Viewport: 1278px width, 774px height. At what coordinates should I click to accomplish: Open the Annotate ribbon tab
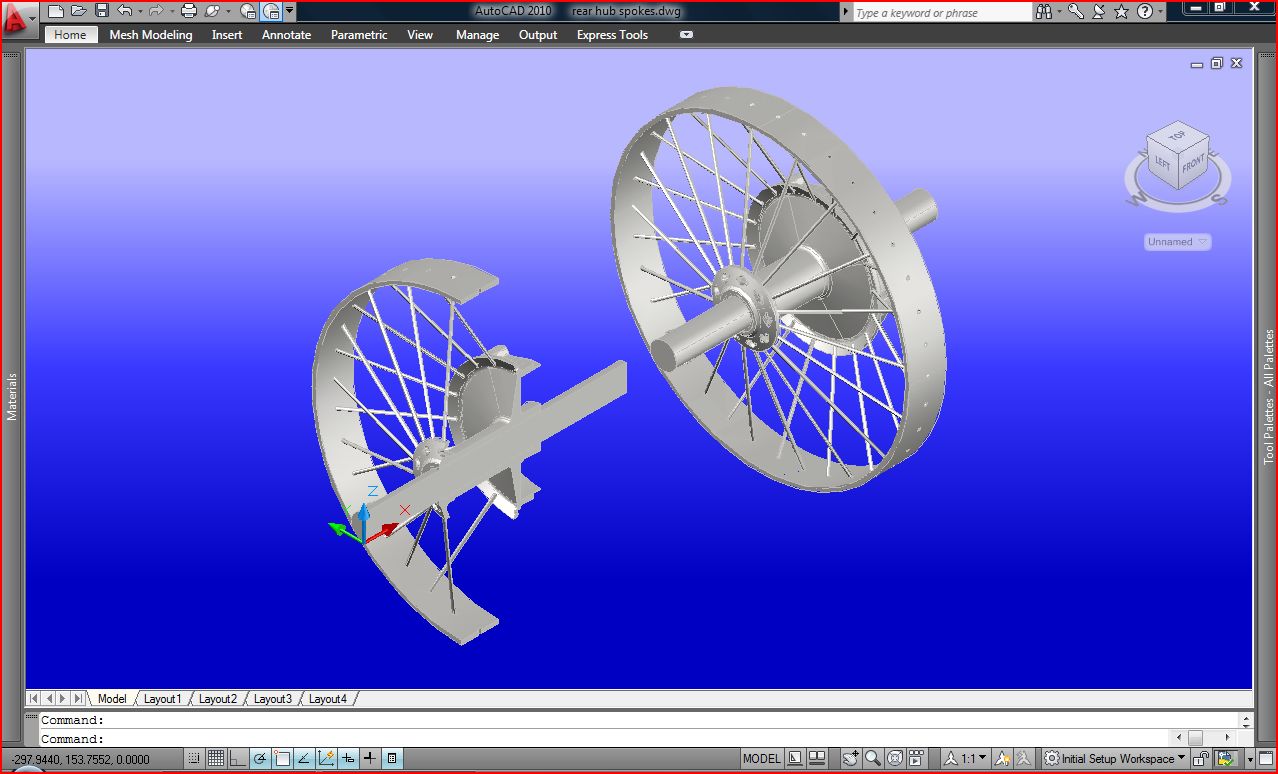point(286,35)
